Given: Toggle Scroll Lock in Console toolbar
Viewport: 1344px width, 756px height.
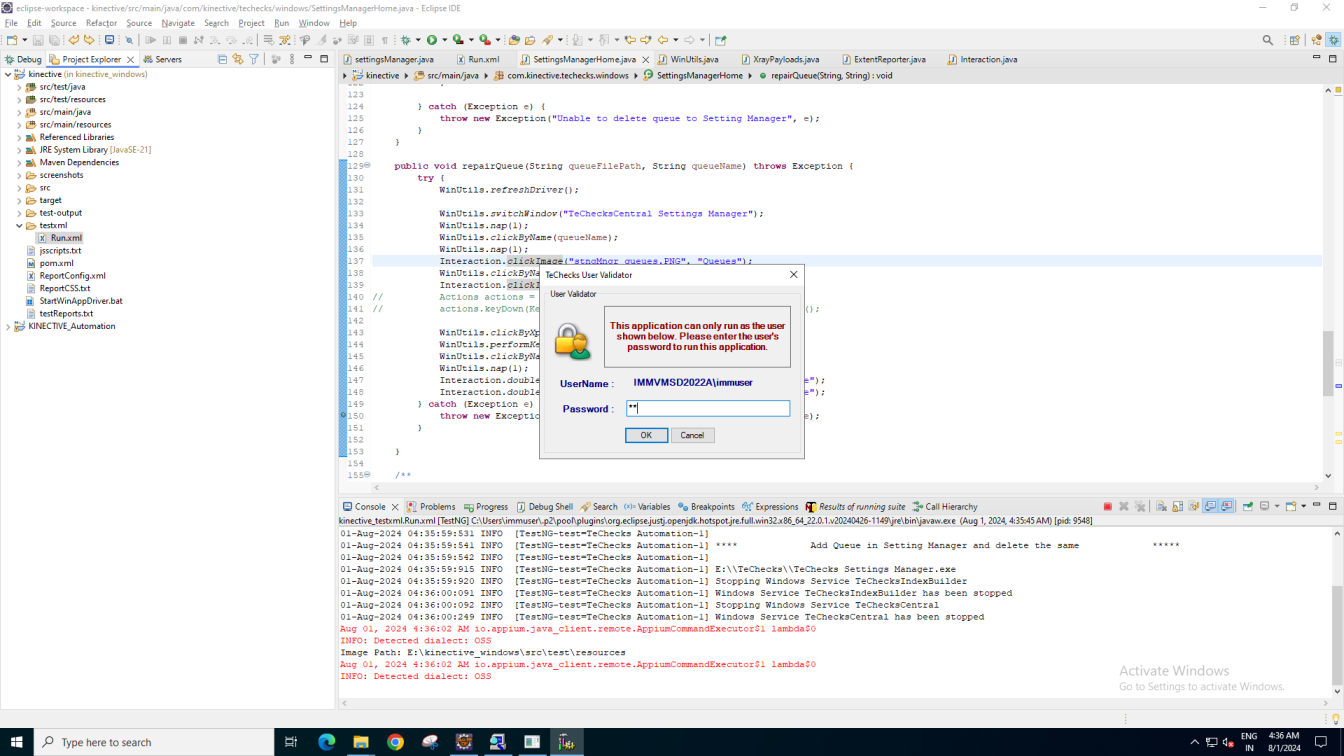Looking at the screenshot, I should point(1177,507).
